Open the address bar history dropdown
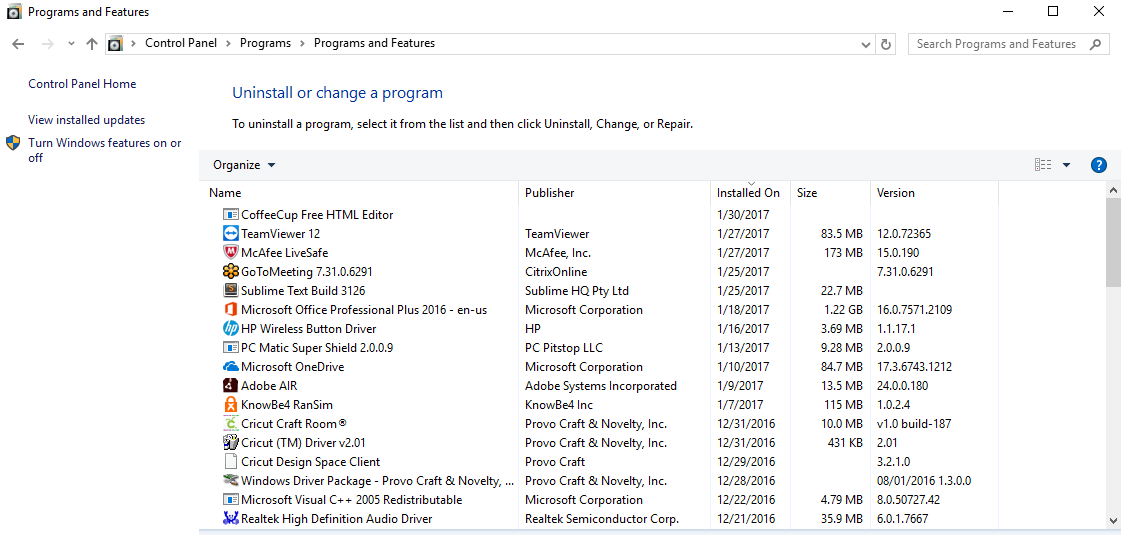The image size is (1121, 540). [866, 44]
